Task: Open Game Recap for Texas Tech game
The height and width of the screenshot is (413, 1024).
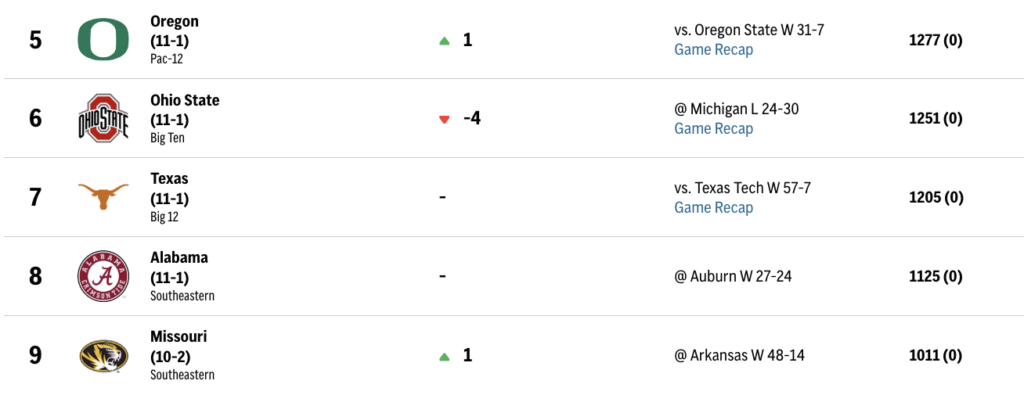Action: (x=713, y=208)
